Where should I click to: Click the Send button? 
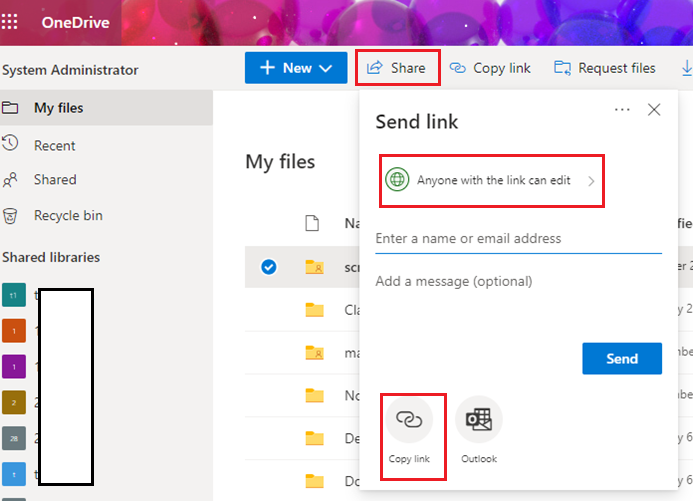point(622,358)
